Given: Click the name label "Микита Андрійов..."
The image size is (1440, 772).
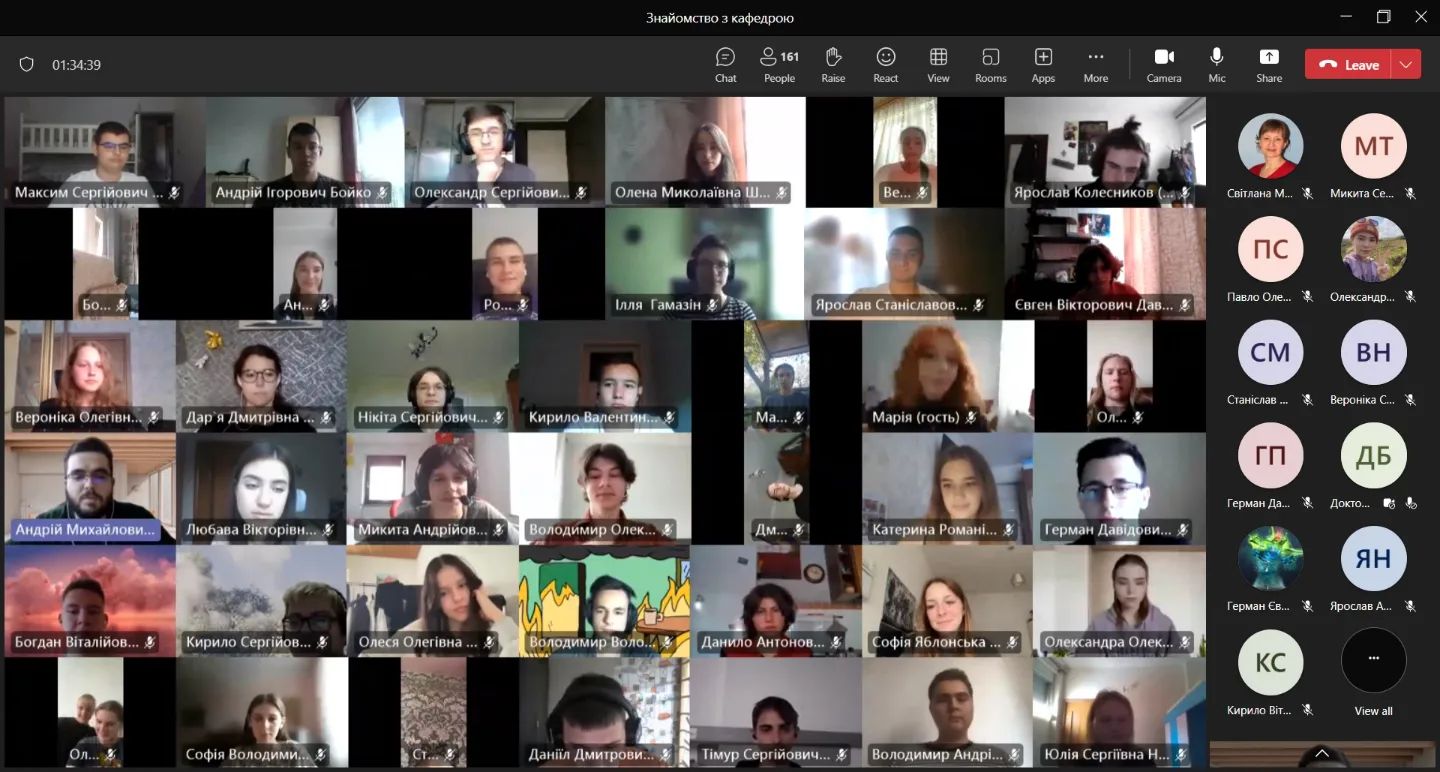Looking at the screenshot, I should click(x=423, y=530).
